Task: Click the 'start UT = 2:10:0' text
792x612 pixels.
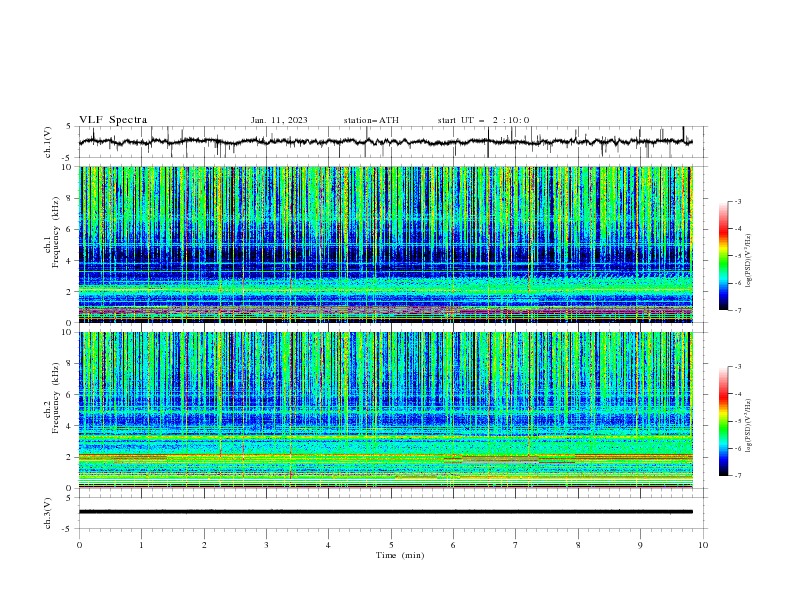Action: pos(483,120)
